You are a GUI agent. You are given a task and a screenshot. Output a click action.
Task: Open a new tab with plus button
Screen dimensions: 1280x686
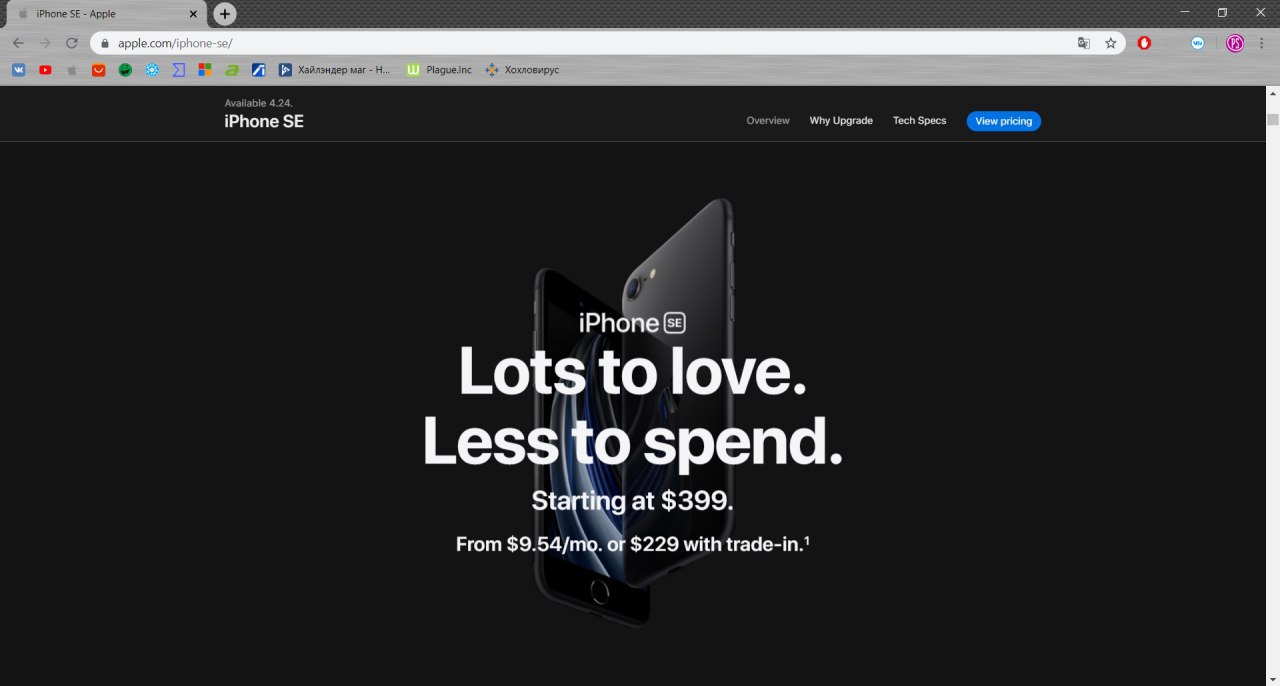pos(225,14)
